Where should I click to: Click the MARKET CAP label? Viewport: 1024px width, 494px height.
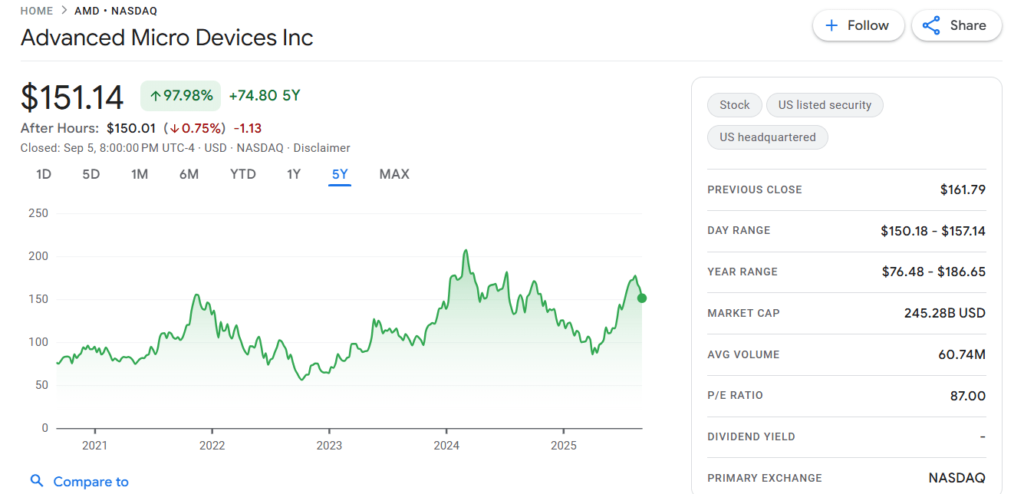[x=744, y=313]
